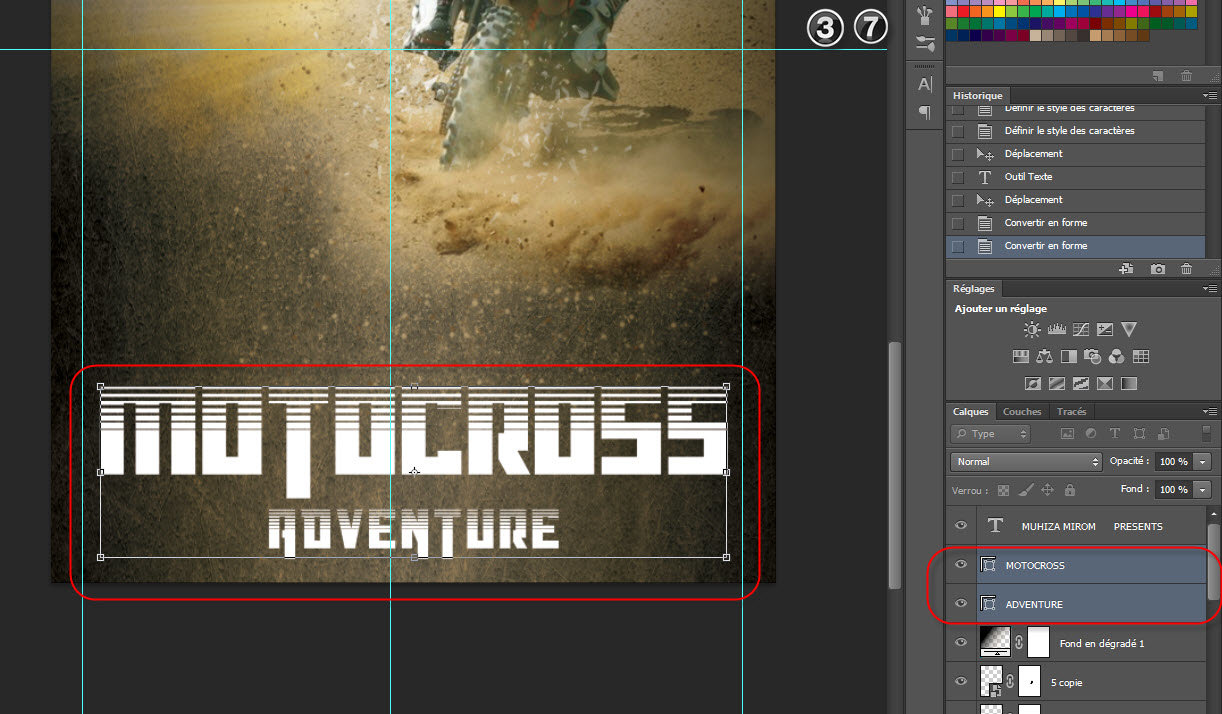This screenshot has width=1222, height=714.
Task: Open the layer filter Type dropdown
Action: [x=990, y=434]
